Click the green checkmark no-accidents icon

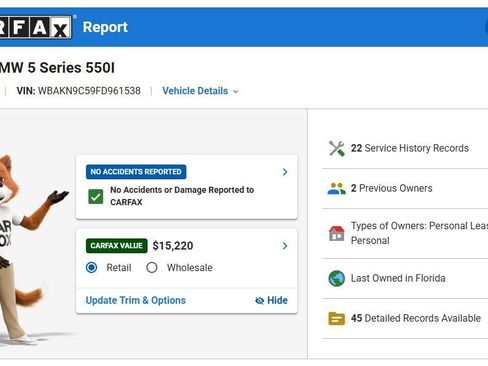[x=96, y=196]
